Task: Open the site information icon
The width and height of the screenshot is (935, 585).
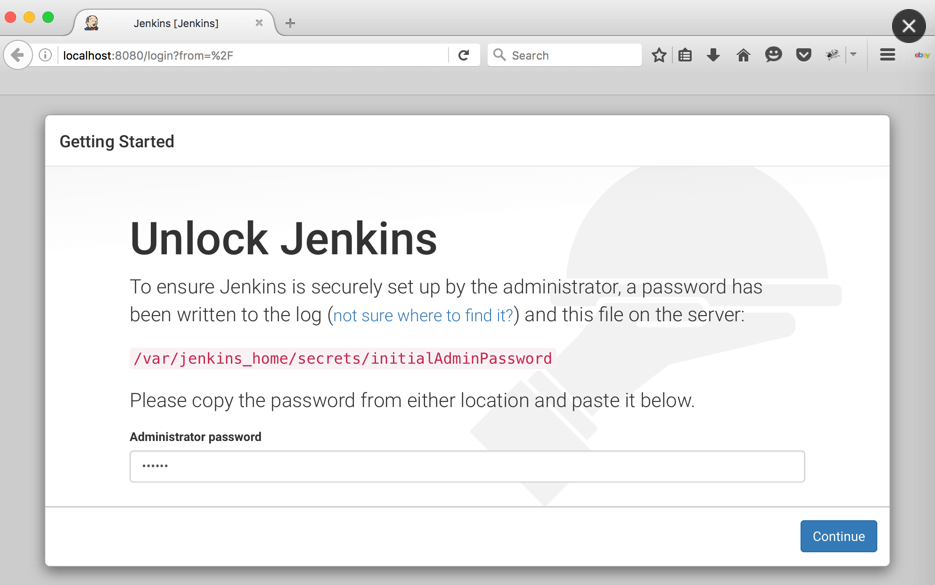Action: tap(45, 55)
